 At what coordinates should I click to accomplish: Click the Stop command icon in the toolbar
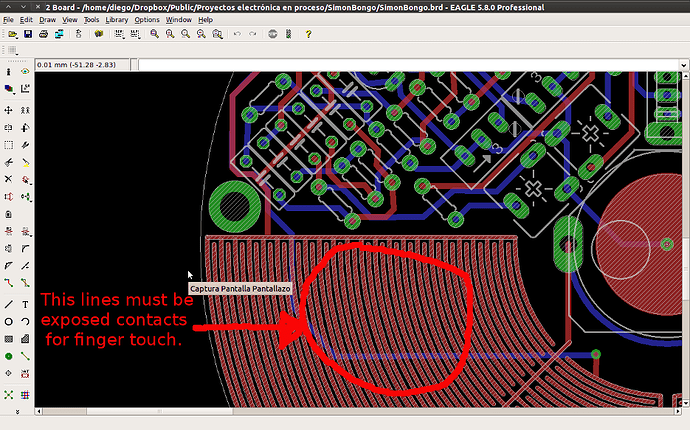pos(272,34)
